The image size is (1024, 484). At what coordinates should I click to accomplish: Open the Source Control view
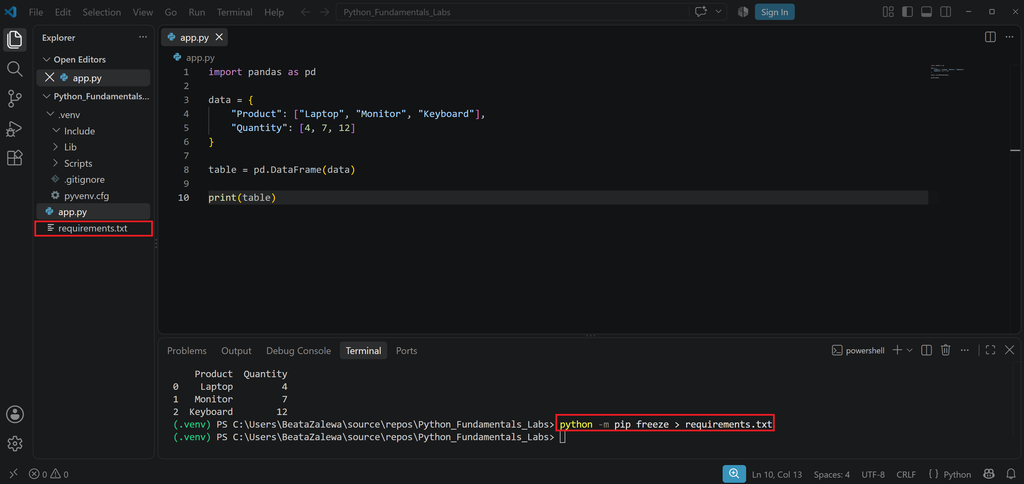[14, 99]
